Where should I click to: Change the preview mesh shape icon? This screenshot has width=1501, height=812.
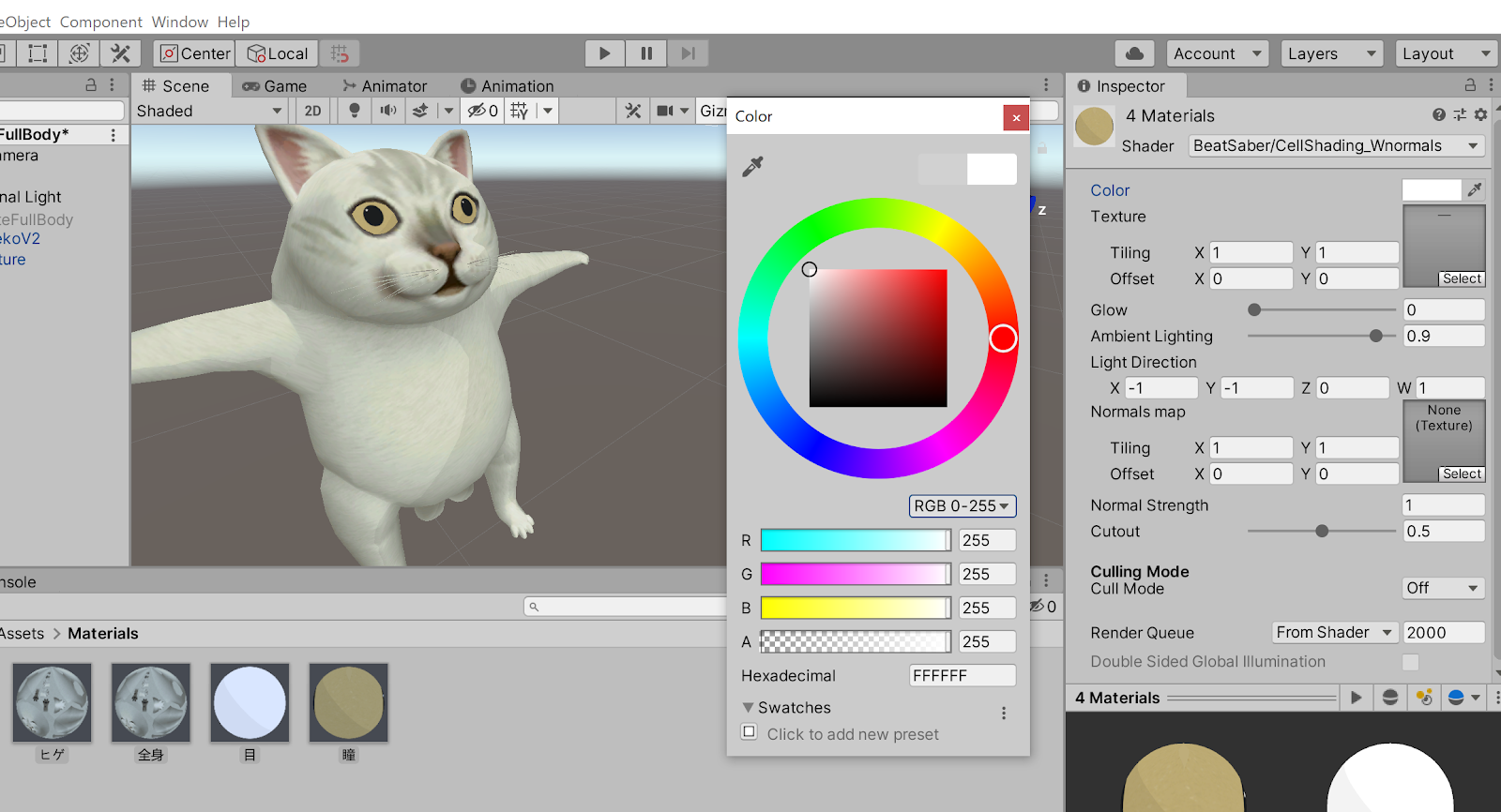tap(1390, 698)
